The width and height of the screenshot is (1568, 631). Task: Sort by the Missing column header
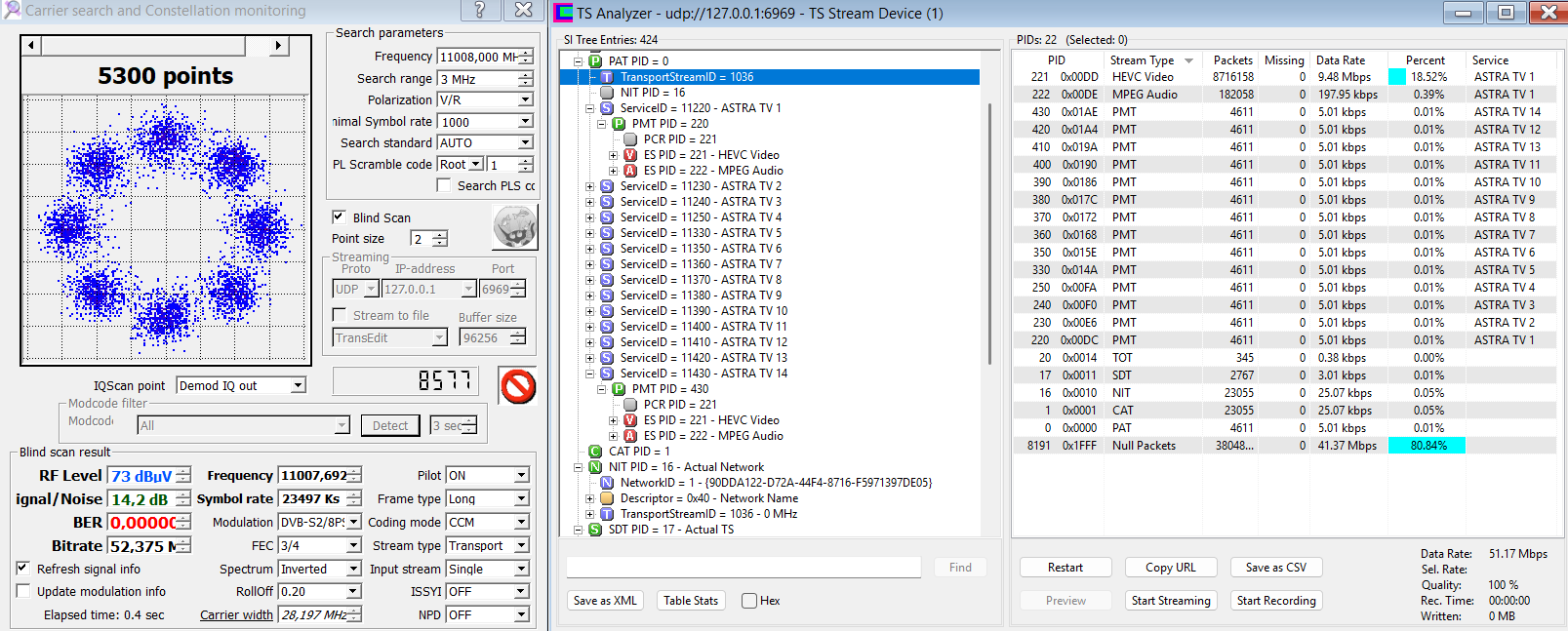(x=1284, y=60)
